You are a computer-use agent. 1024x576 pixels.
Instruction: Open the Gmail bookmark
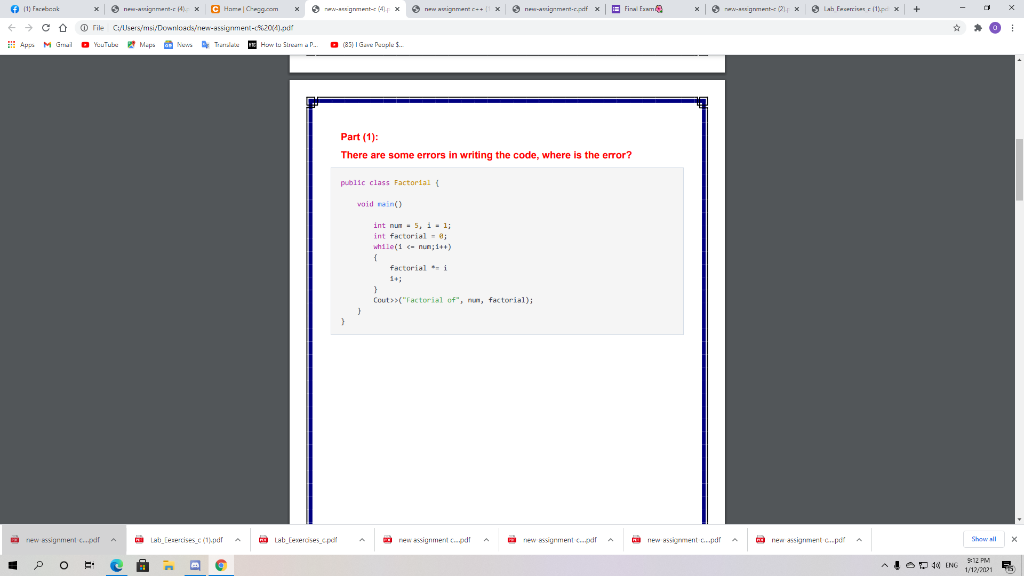pos(57,44)
